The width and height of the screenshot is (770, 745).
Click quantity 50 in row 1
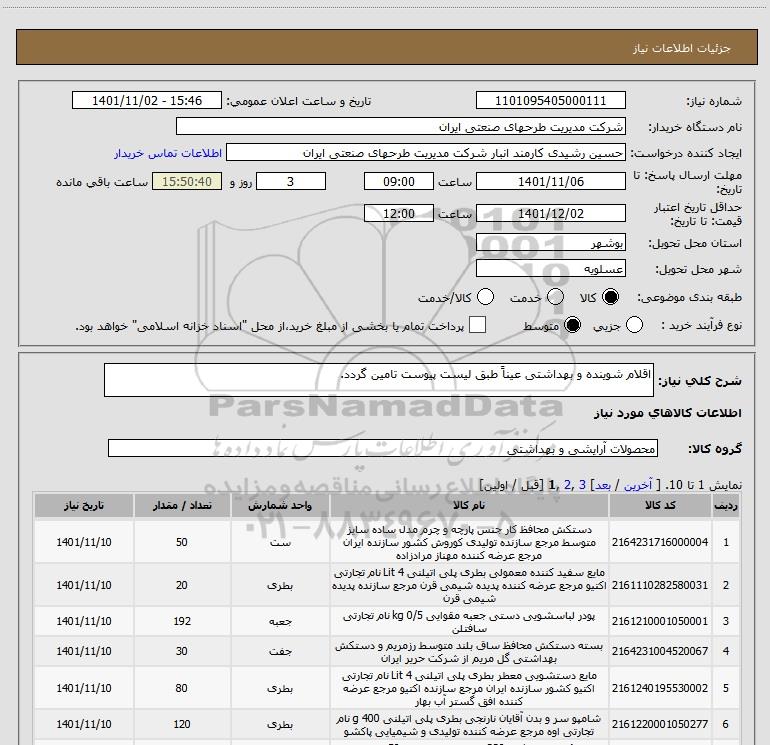[182, 542]
